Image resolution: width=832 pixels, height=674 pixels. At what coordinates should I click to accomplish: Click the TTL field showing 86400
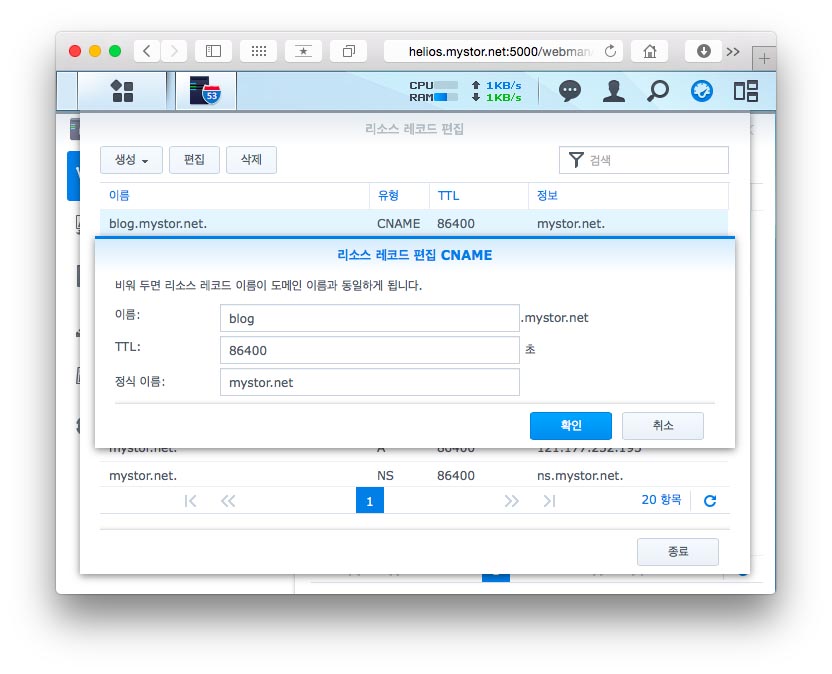click(x=369, y=350)
